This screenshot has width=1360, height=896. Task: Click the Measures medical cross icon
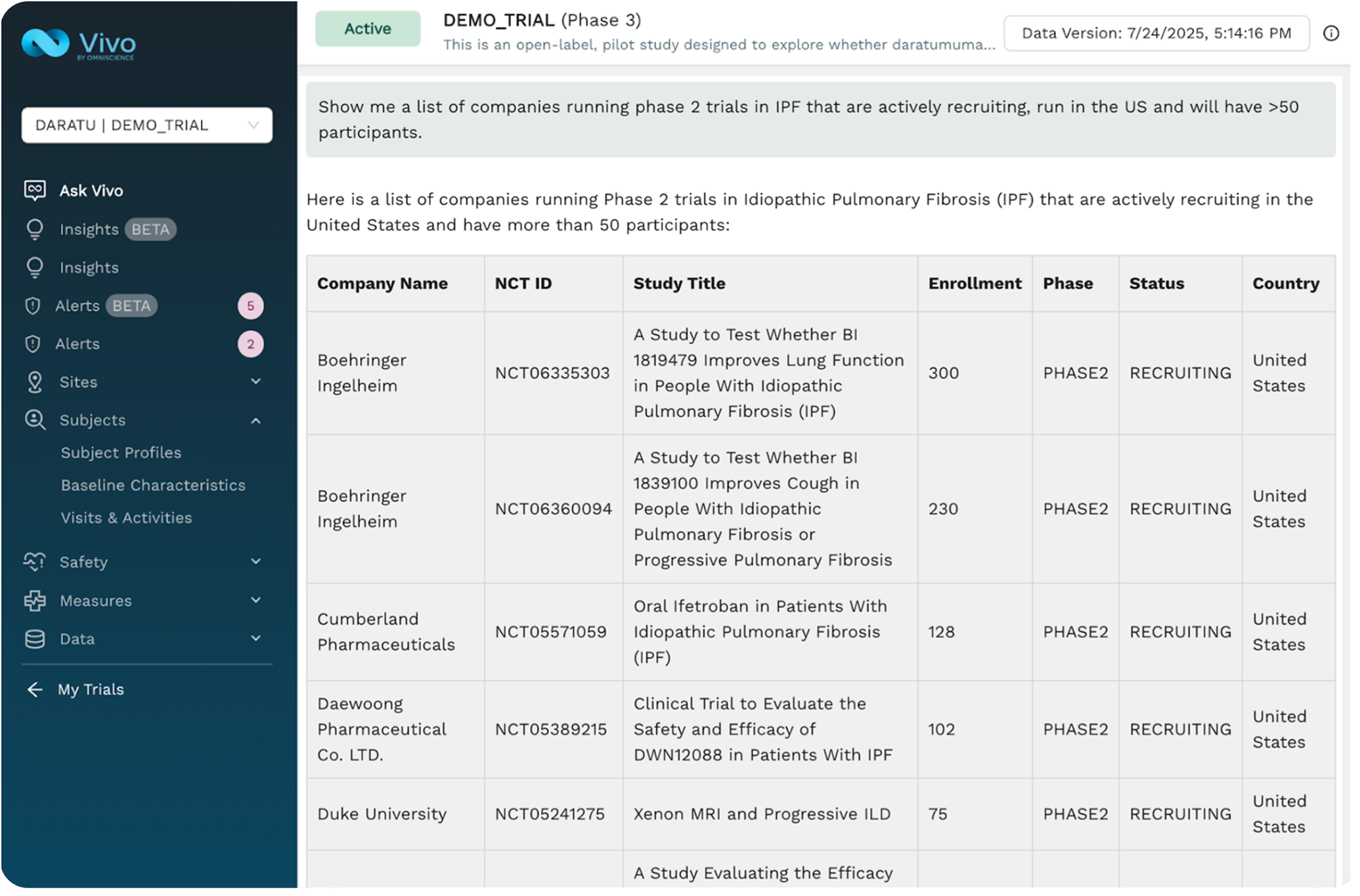click(35, 601)
